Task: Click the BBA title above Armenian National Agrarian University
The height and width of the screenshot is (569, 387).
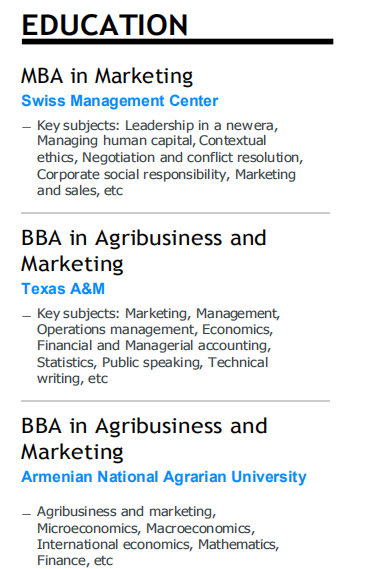Action: tap(144, 439)
